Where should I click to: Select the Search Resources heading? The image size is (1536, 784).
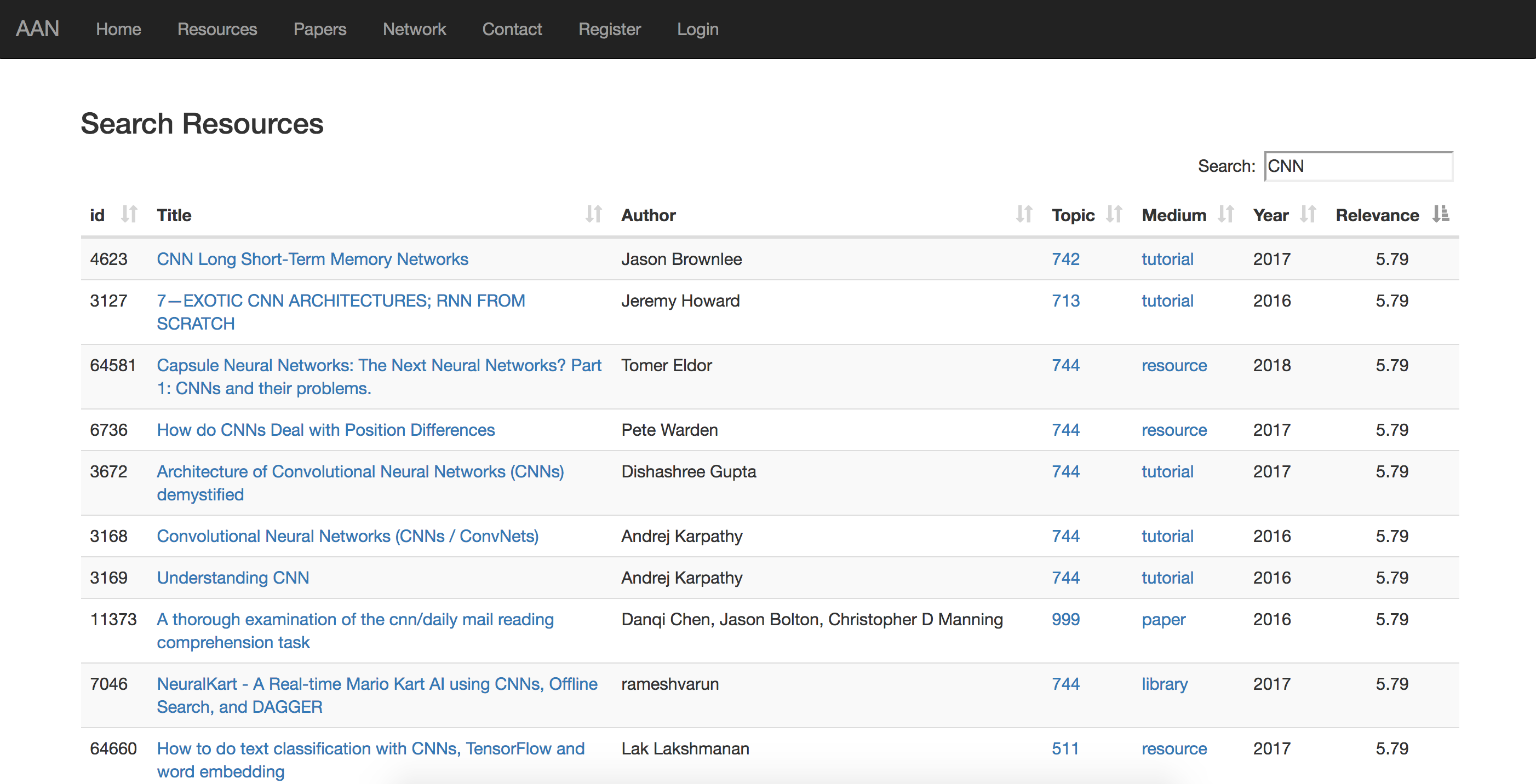[x=202, y=123]
